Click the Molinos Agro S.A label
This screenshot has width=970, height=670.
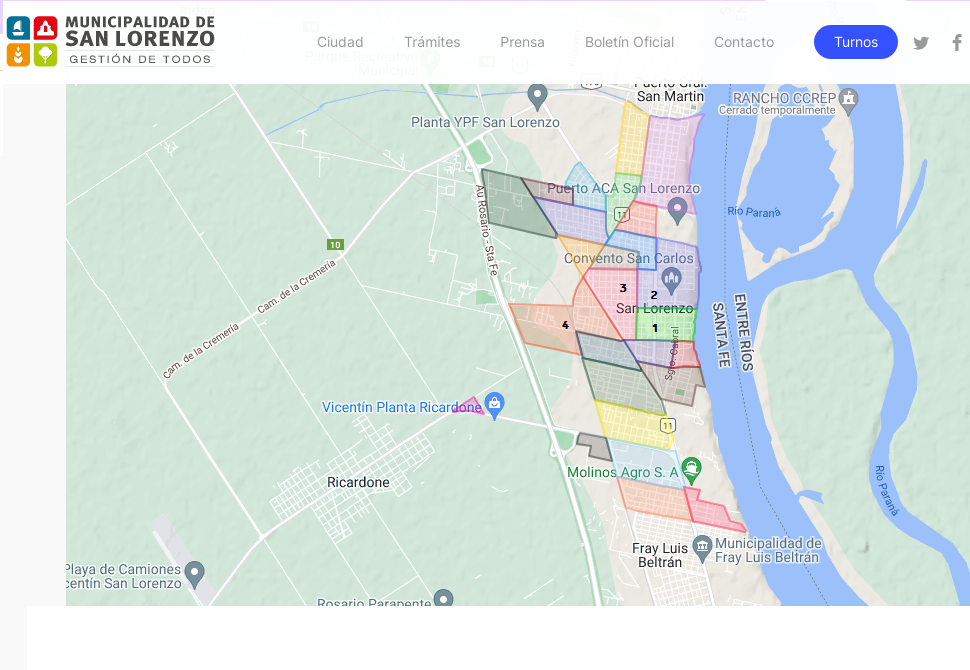pos(623,472)
